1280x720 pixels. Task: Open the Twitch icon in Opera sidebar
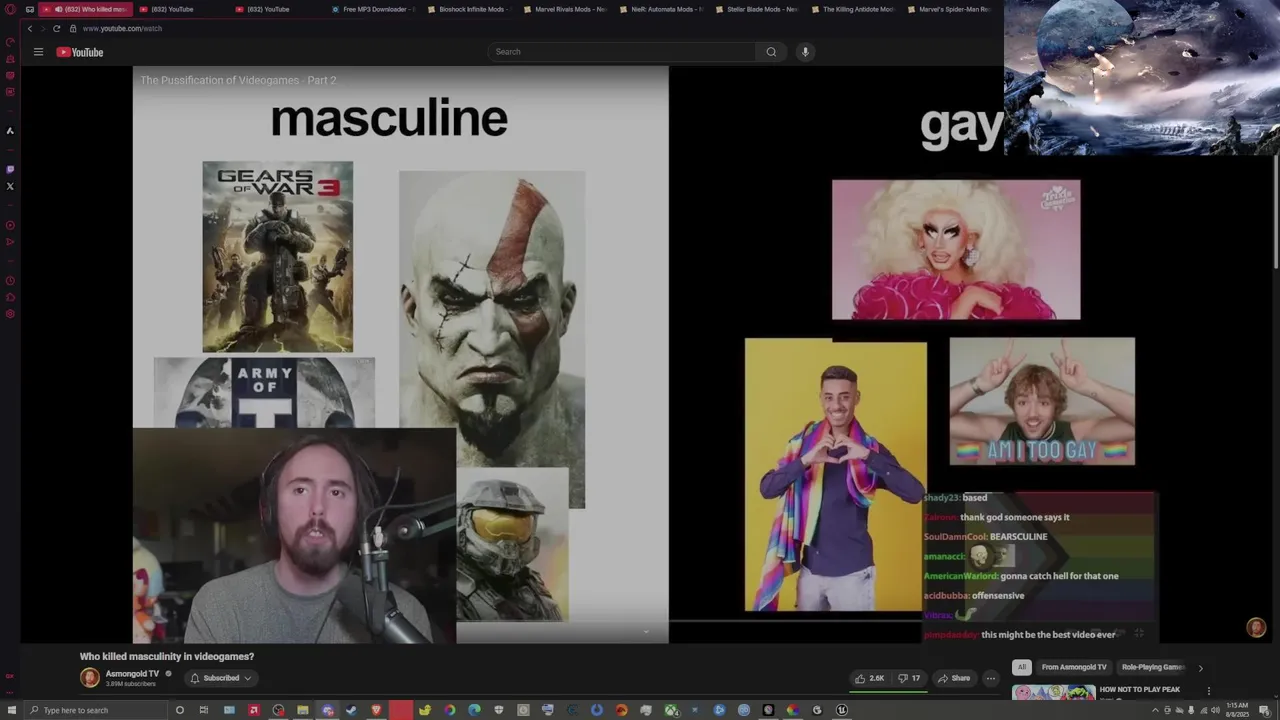pyautogui.click(x=10, y=169)
